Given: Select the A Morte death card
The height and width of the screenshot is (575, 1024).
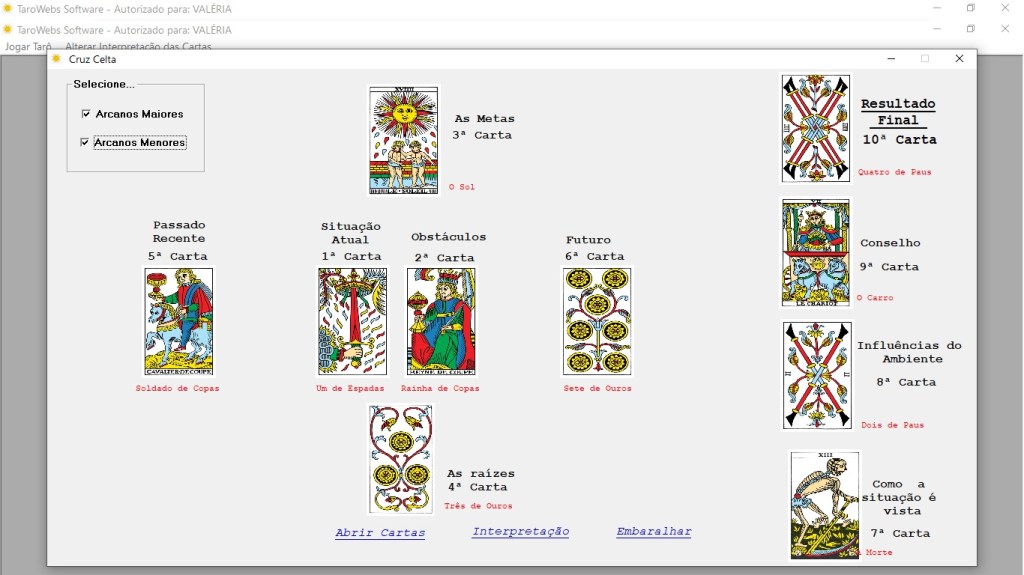Looking at the screenshot, I should (x=824, y=504).
